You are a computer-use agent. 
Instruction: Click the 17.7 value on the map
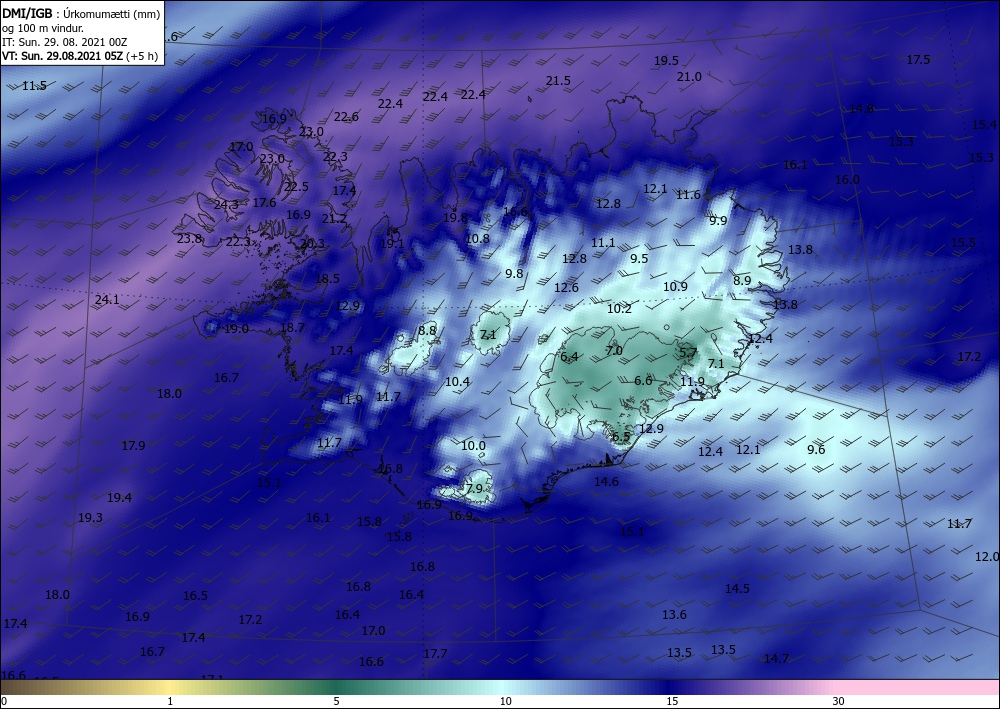(436, 654)
